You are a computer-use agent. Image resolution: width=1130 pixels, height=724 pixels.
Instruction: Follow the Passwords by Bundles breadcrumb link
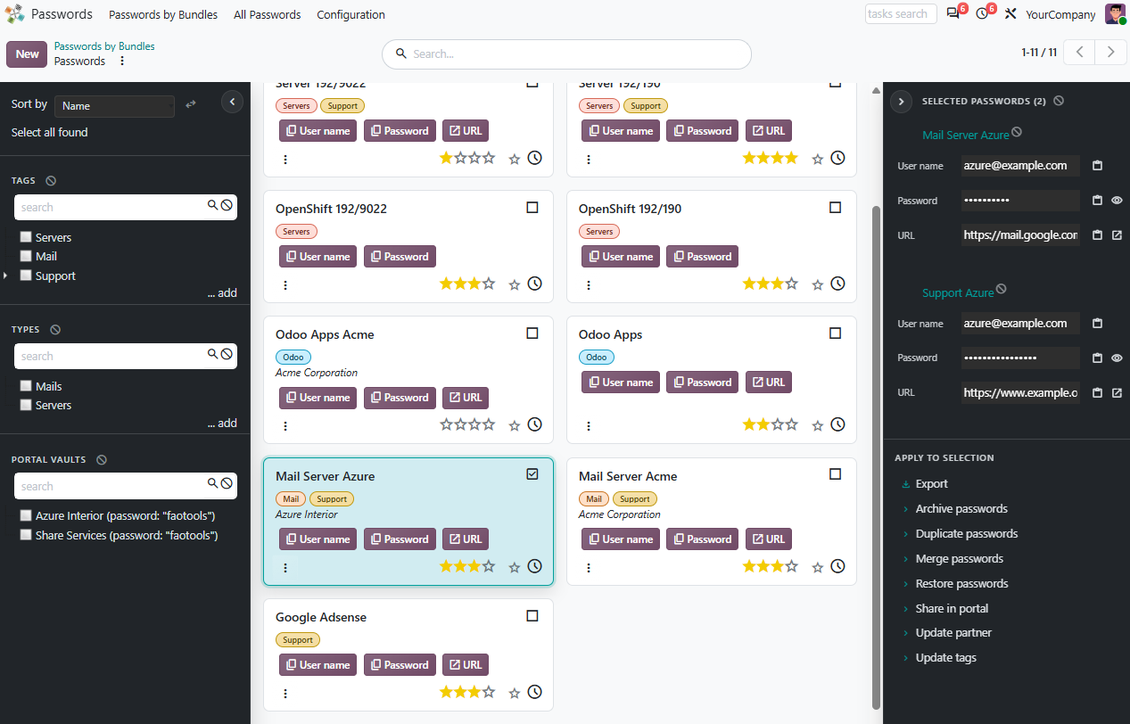(x=104, y=46)
